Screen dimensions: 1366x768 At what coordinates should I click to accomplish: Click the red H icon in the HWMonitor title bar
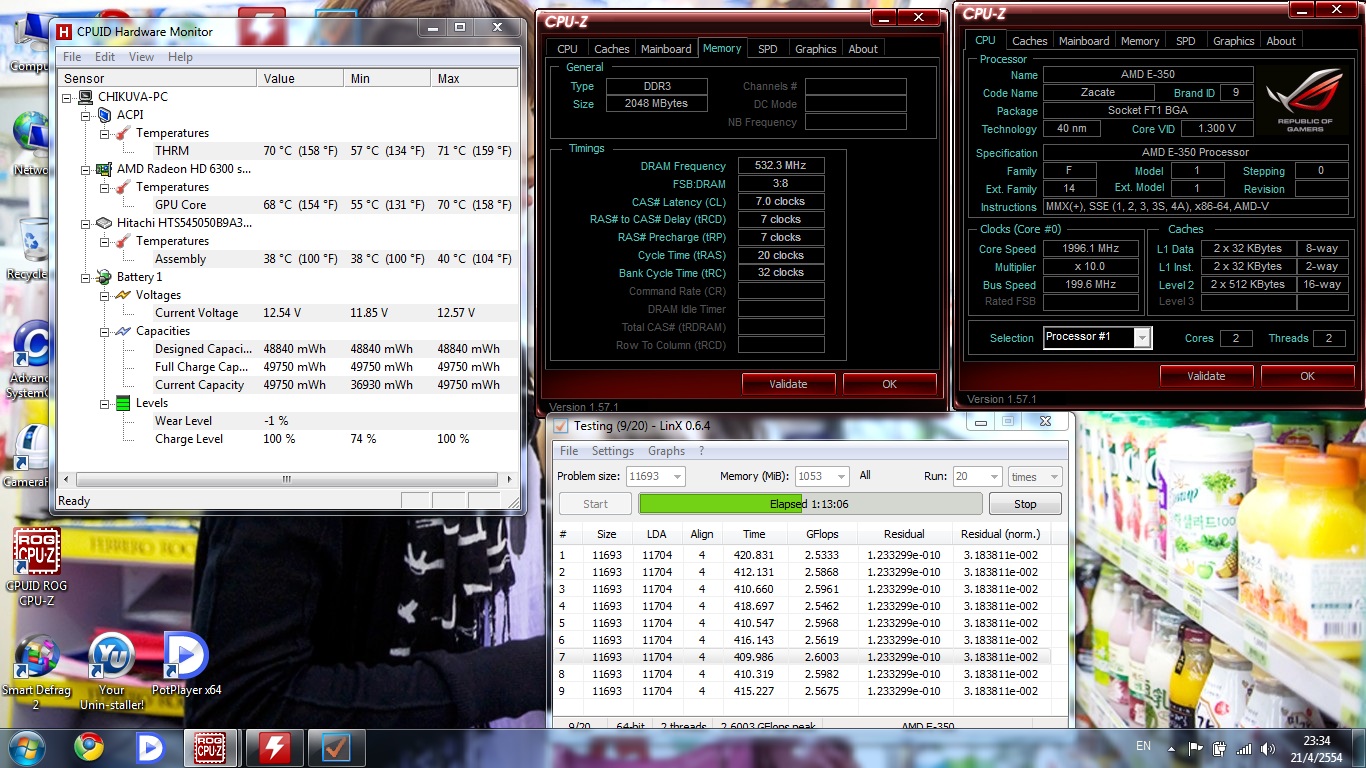(x=65, y=31)
